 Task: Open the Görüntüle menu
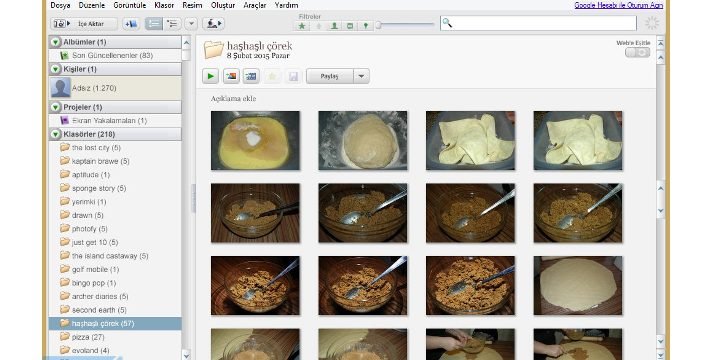[x=130, y=5]
